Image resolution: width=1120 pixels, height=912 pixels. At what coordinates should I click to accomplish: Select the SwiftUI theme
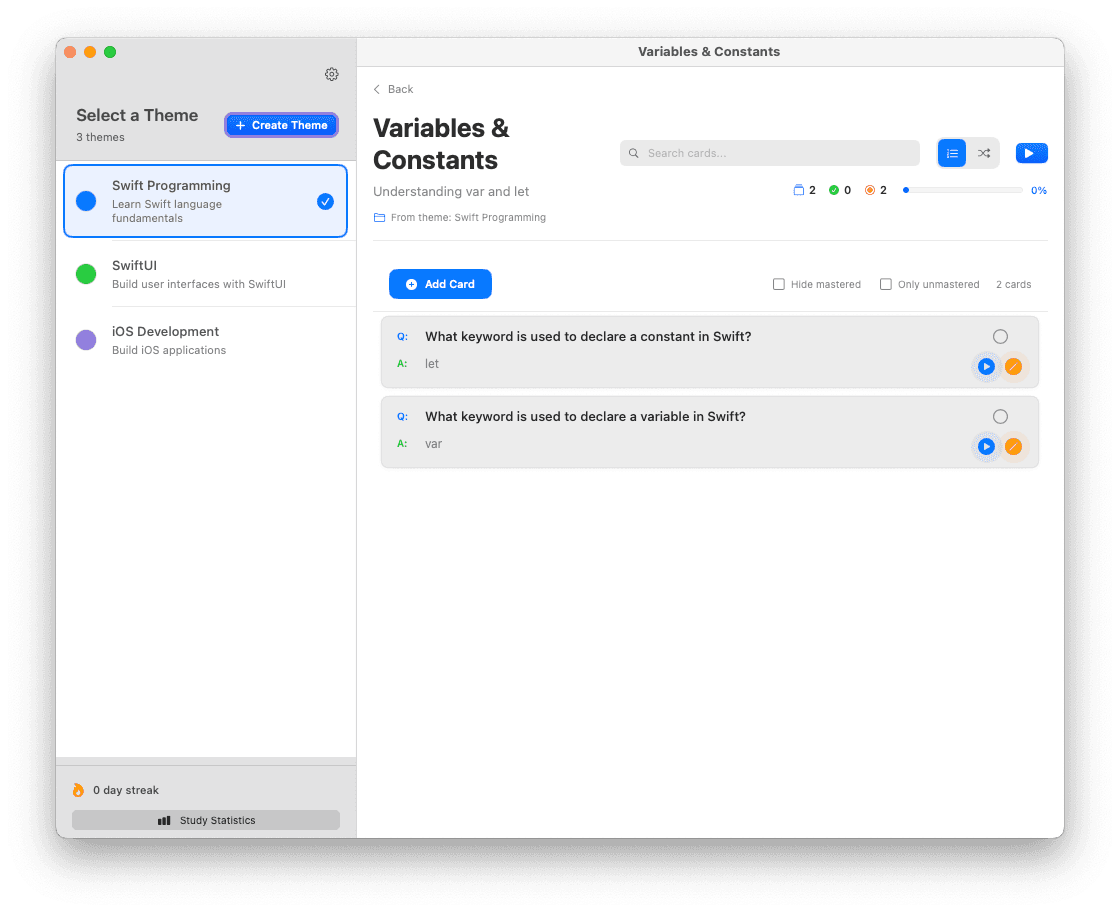205,273
